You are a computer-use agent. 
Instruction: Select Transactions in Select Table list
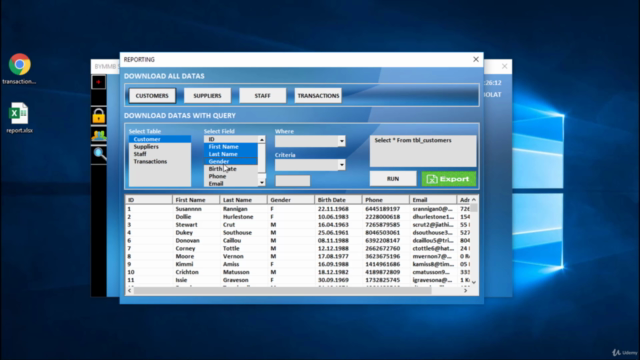click(x=160, y=162)
